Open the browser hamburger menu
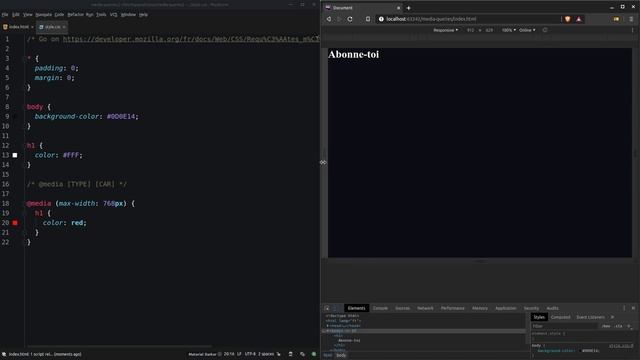This screenshot has width=640, height=360. point(631,19)
